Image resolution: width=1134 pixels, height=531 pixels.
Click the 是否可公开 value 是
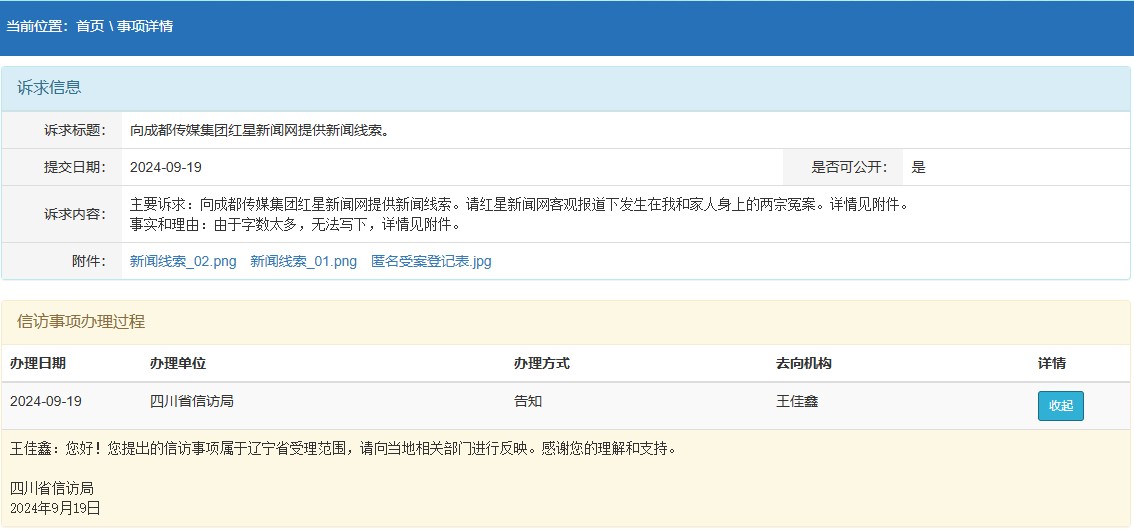[918, 167]
